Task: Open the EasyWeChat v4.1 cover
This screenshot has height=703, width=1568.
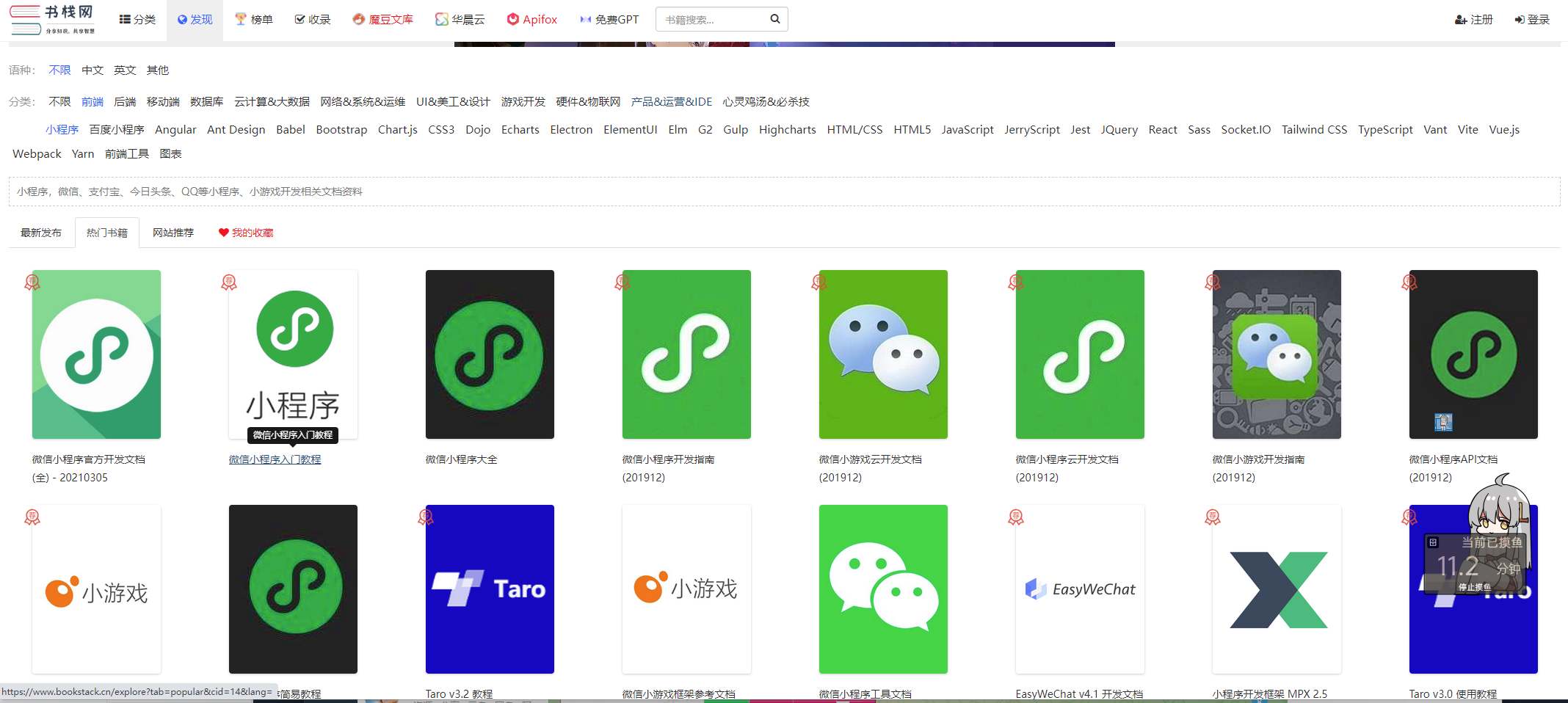Action: 1080,589
